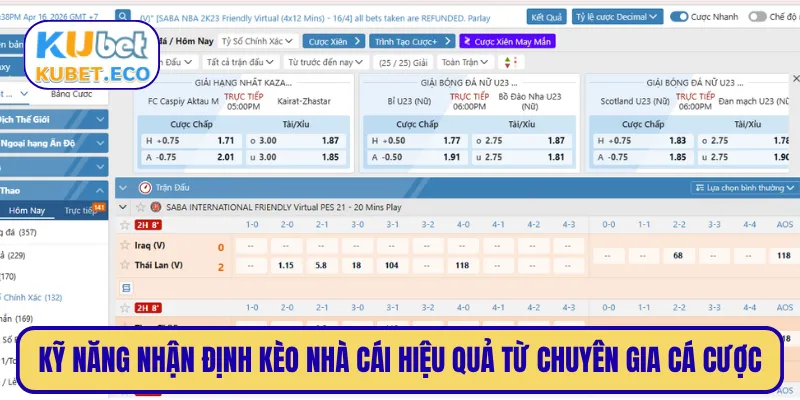Pick H +0.75 odds 1.83 for Scotland U23
Image resolution: width=800 pixels, height=400 pixels.
click(643, 141)
